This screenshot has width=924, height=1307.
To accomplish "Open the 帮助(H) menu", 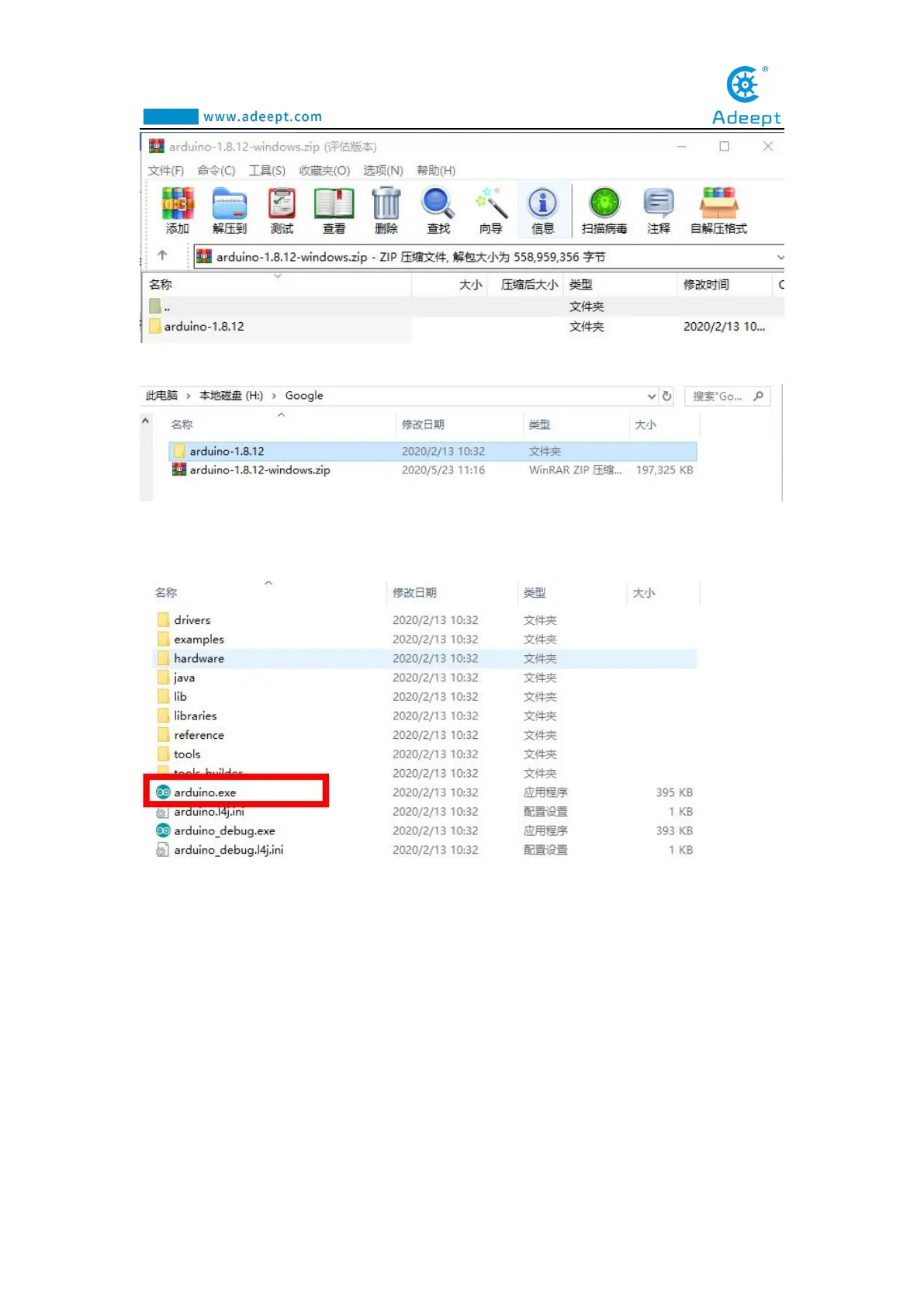I will click(x=436, y=171).
